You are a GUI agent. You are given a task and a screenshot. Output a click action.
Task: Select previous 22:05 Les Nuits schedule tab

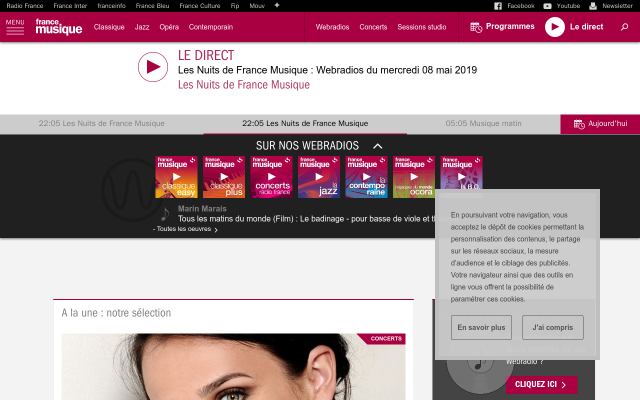[x=102, y=124]
